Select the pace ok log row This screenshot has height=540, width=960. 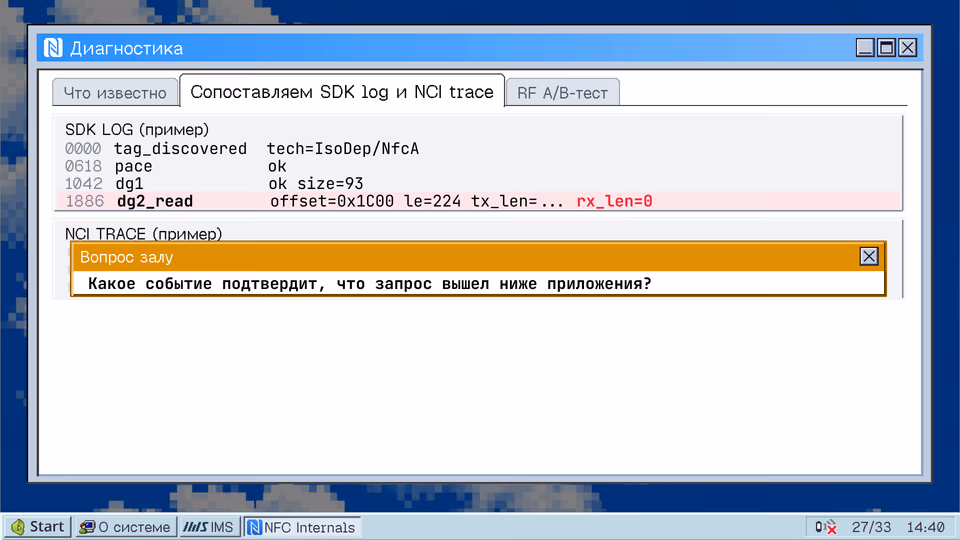(x=478, y=166)
